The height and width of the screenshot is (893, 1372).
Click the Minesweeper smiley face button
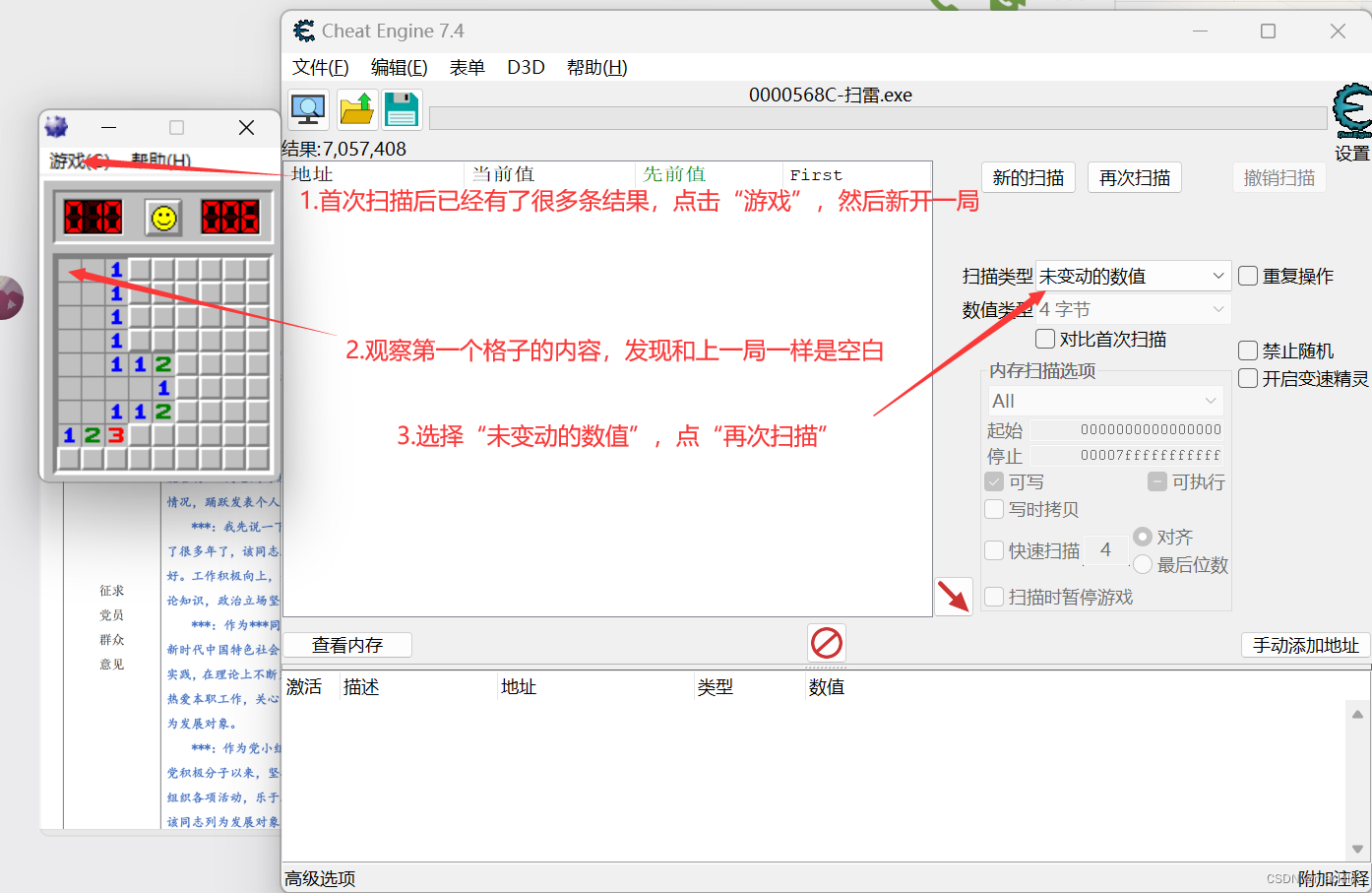tap(164, 218)
